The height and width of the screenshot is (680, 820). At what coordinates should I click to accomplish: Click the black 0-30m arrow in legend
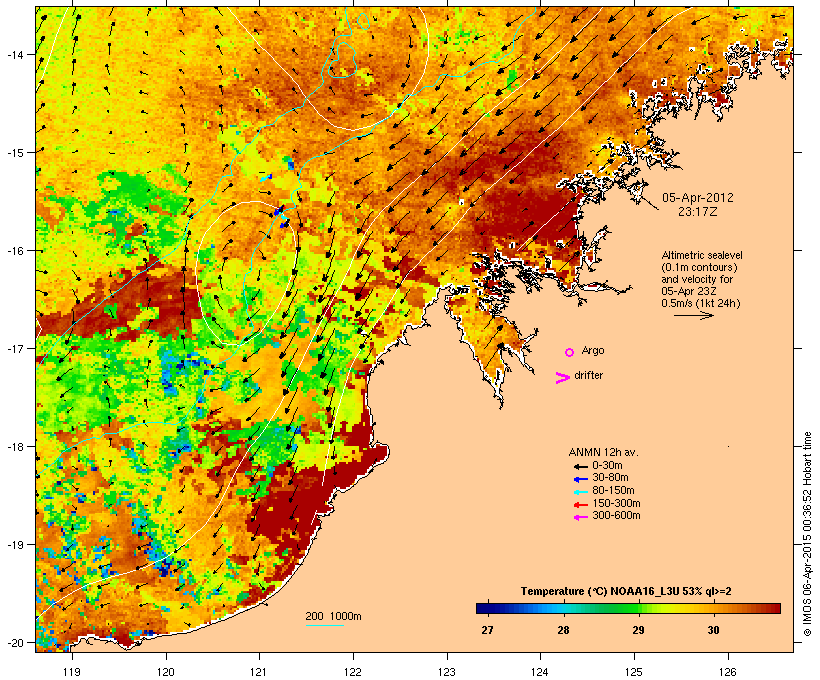point(581,466)
